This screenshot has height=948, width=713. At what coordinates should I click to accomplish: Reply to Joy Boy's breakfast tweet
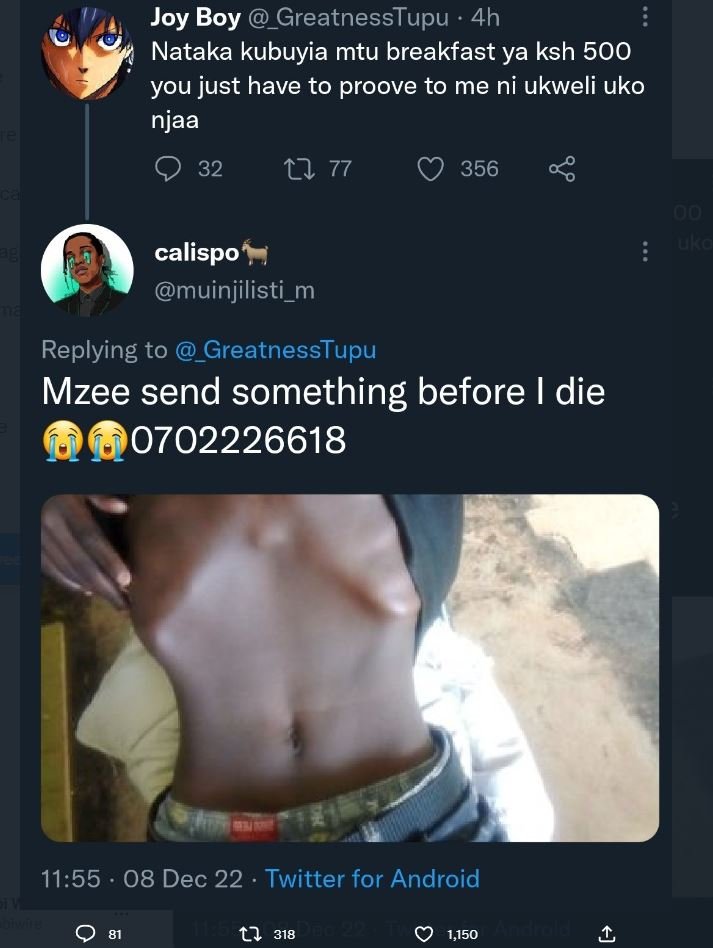(168, 169)
